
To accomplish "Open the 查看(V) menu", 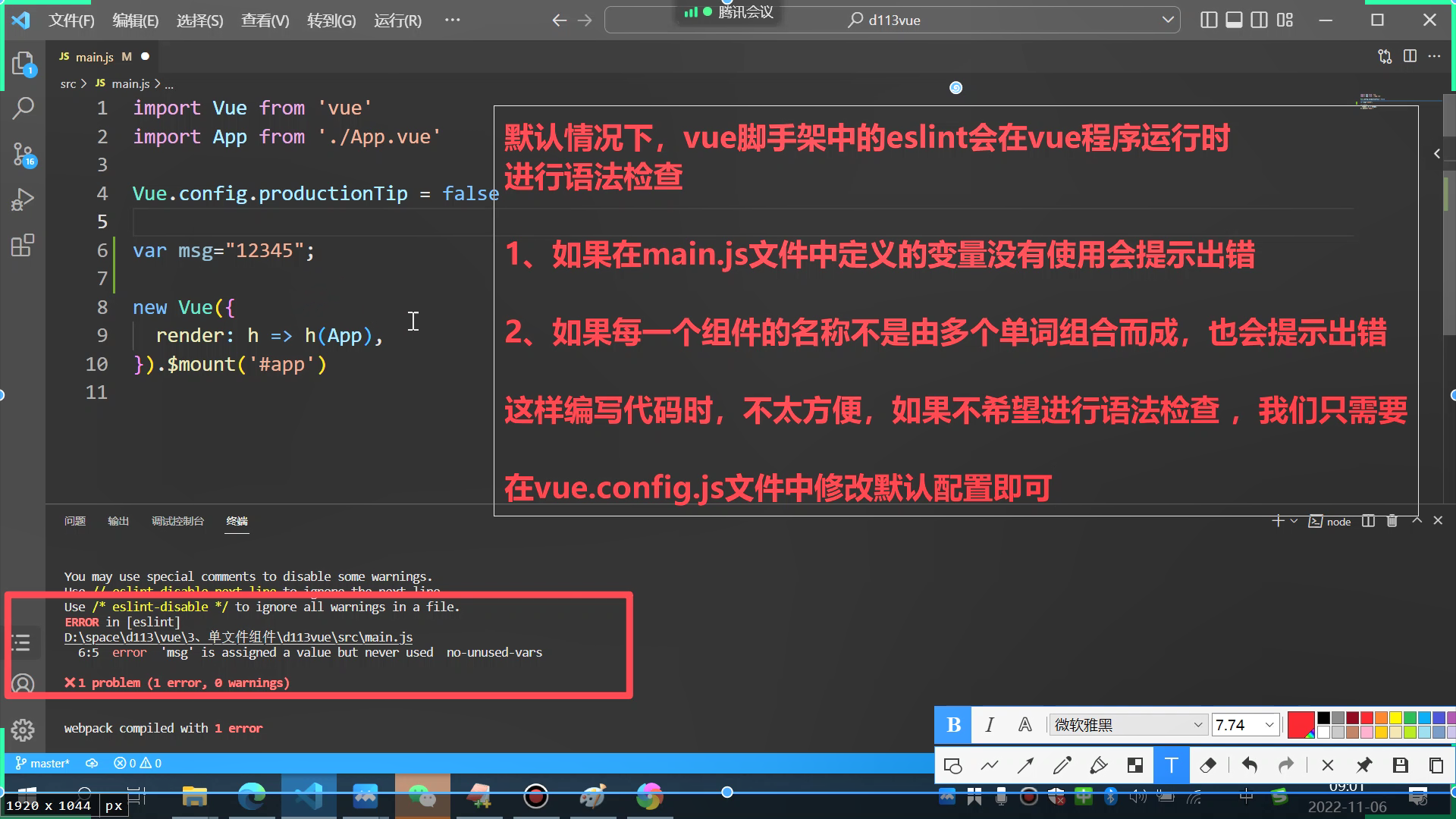I will point(265,20).
